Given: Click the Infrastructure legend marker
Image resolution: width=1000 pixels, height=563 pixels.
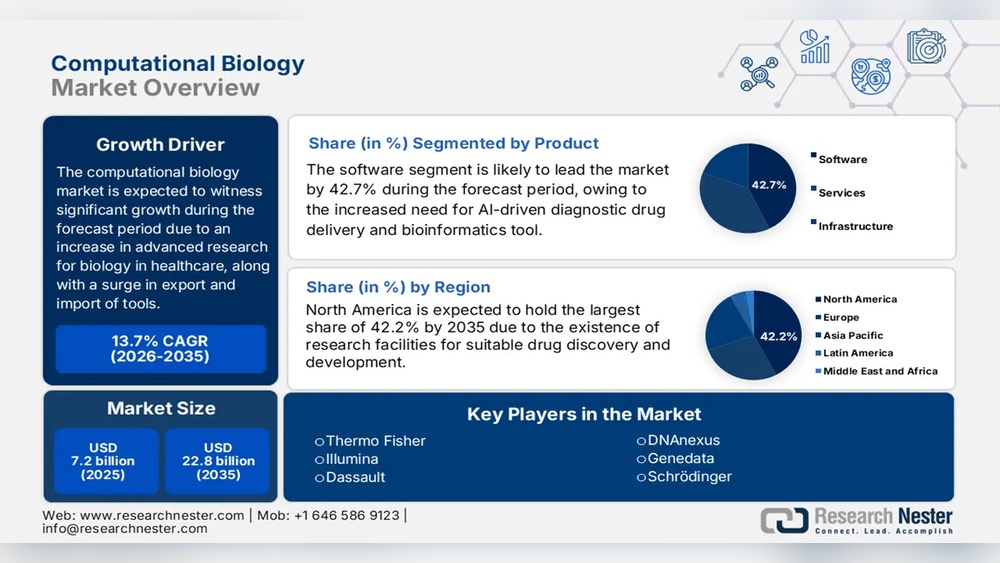Looking at the screenshot, I should click(812, 225).
